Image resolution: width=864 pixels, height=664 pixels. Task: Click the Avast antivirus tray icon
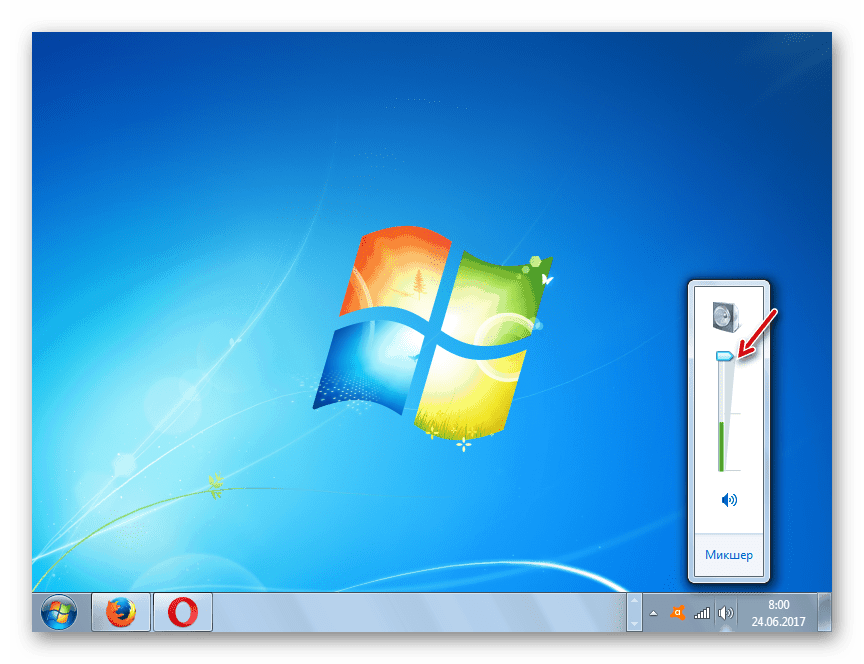(x=678, y=613)
